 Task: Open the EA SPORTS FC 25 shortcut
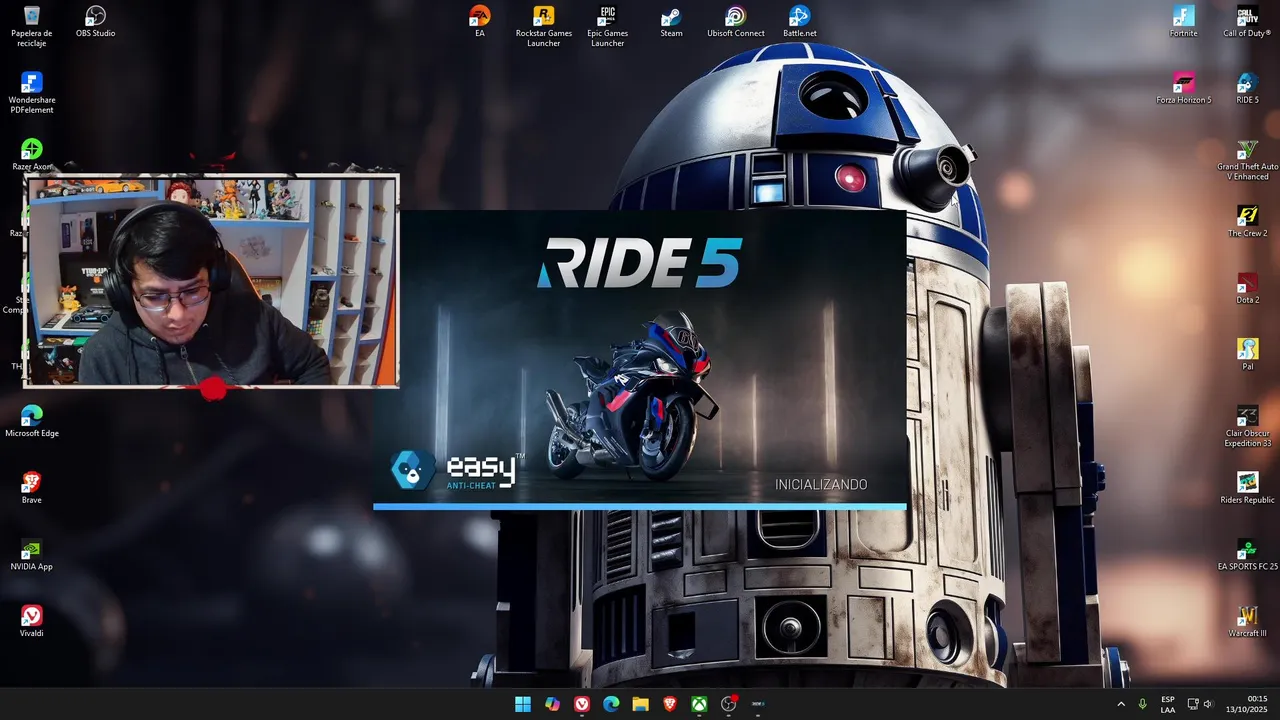coord(1248,555)
